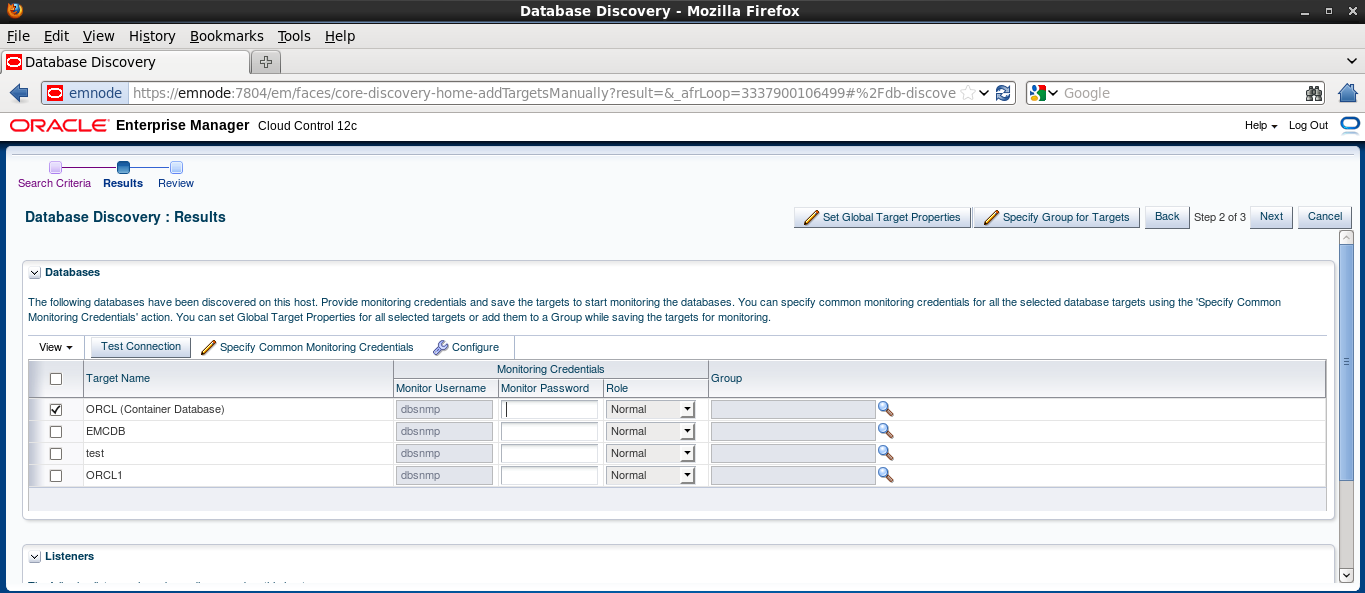
Task: Click the scrollbar down arrow
Action: click(x=1346, y=575)
